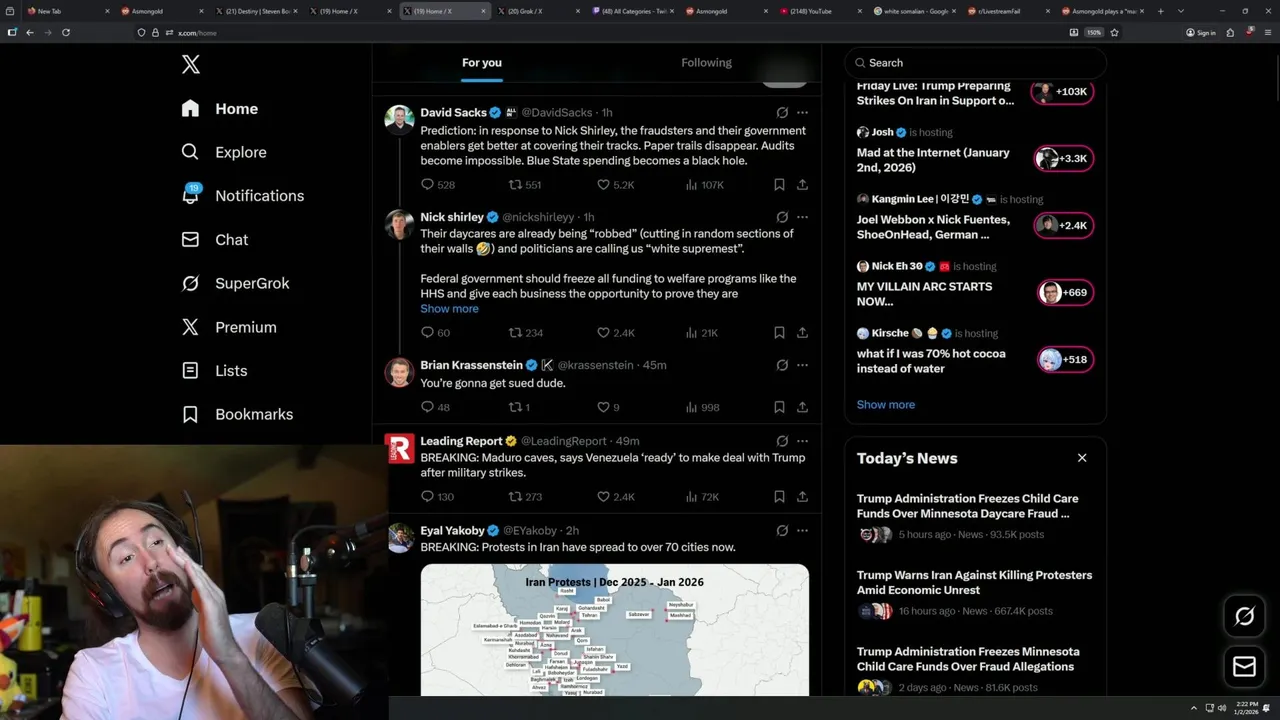Image resolution: width=1280 pixels, height=720 pixels.
Task: Open Notifications from the sidebar
Action: [242, 196]
